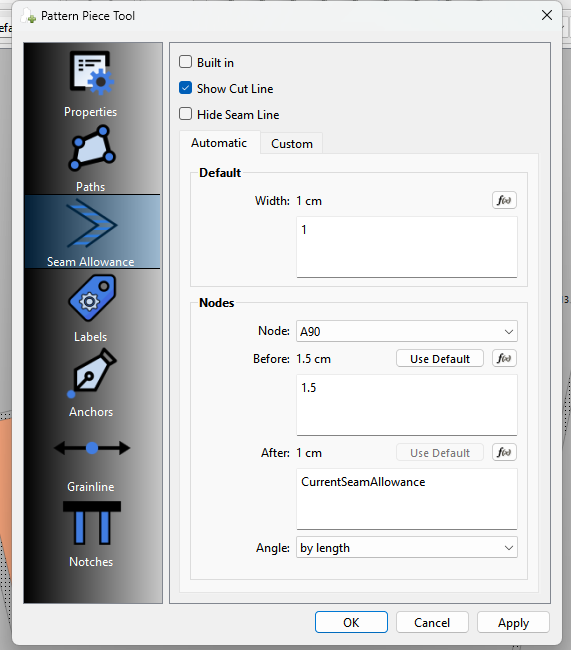
Task: Select the Seam Allowance section icon
Action: tap(92, 224)
